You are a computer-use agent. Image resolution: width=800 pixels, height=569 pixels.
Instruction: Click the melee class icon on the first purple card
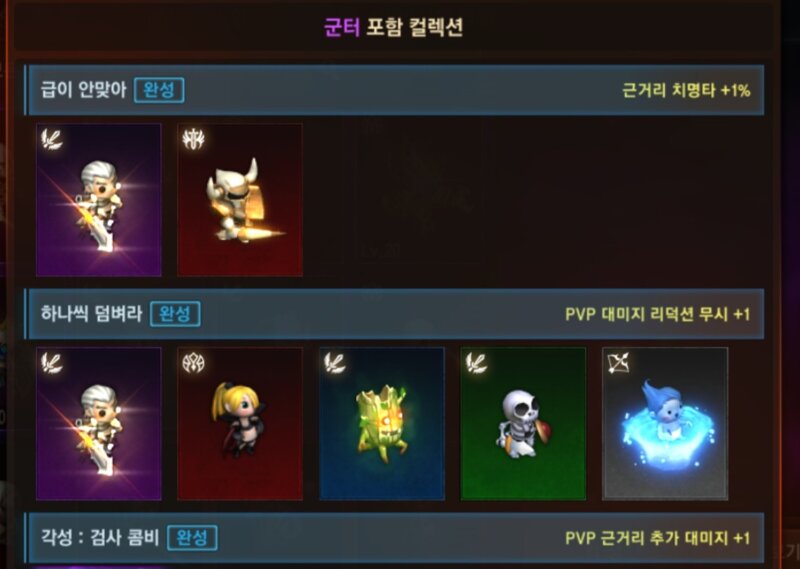tap(52, 139)
